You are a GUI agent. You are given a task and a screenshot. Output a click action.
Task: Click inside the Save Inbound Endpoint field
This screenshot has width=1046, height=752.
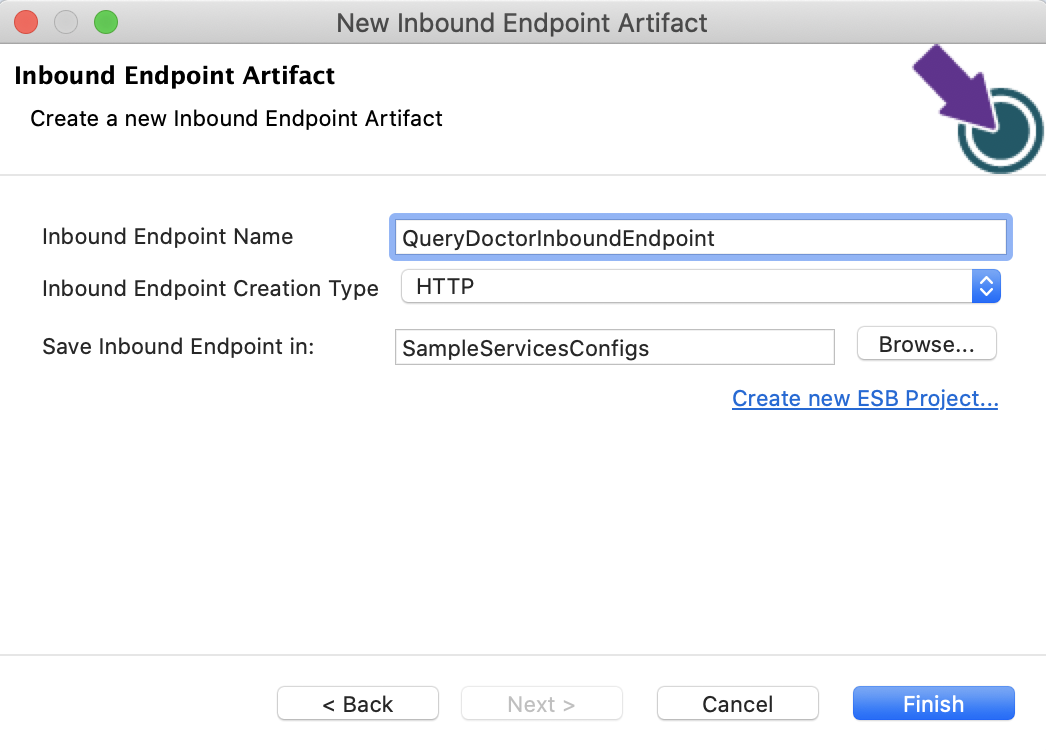coord(614,347)
